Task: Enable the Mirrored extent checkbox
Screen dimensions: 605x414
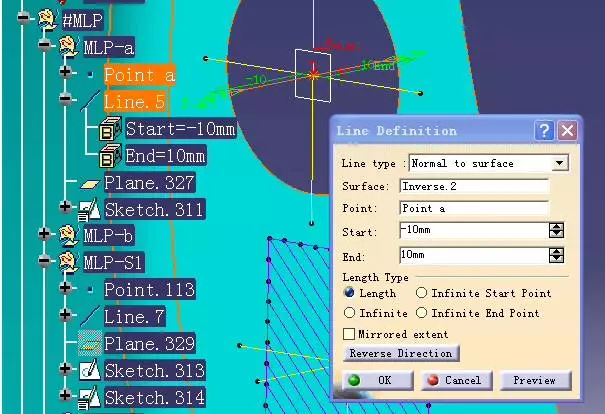Action: point(350,334)
